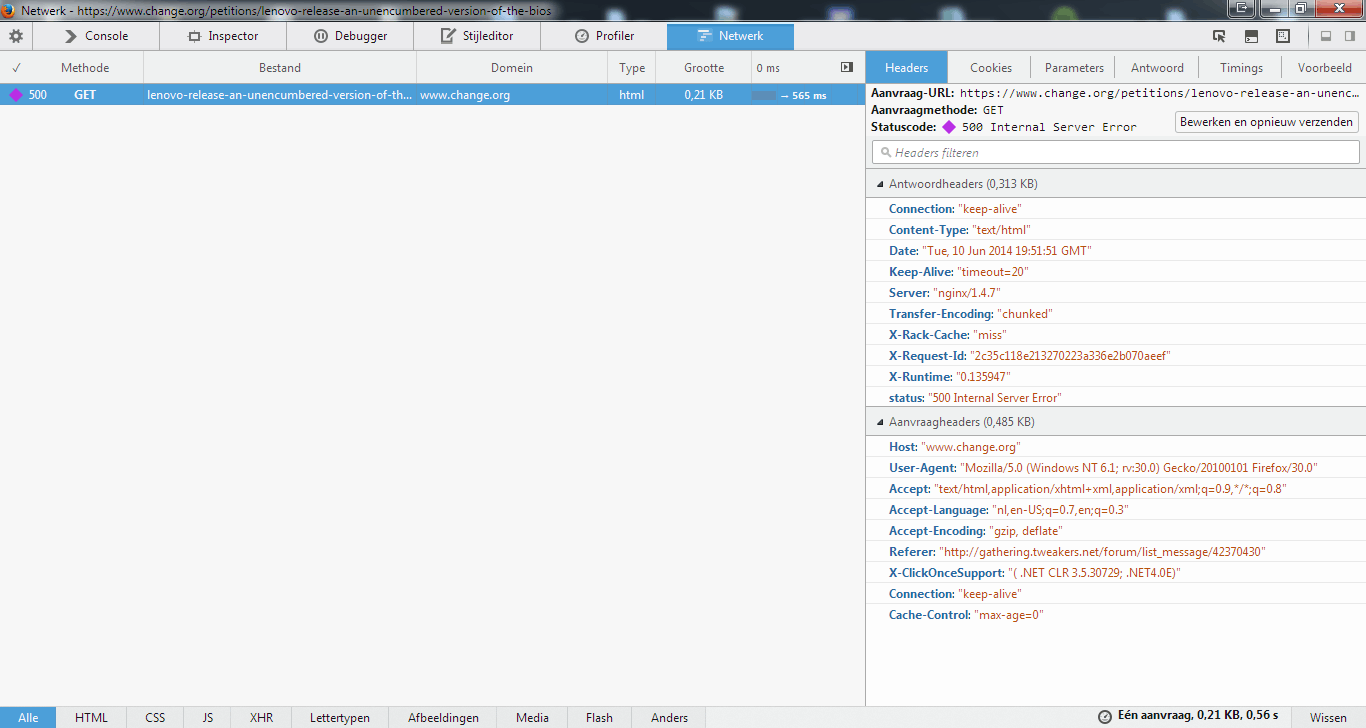The image size is (1366, 728).
Task: Activate the pick element from page tool
Action: 1219,36
